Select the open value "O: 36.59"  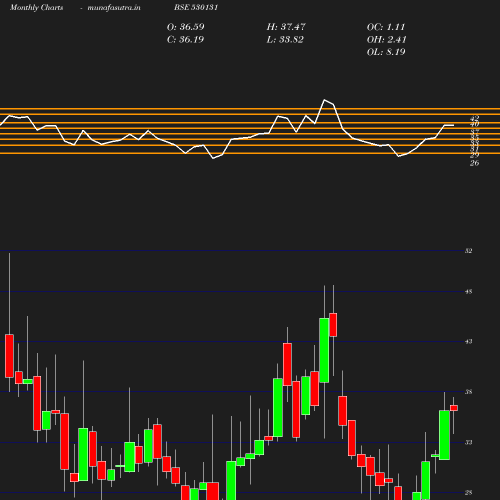tap(186, 27)
